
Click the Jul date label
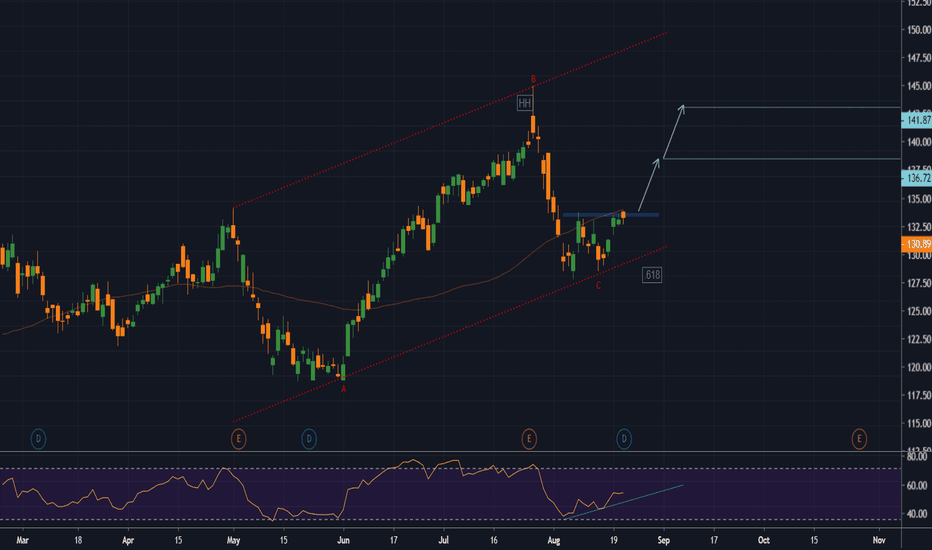pyautogui.click(x=443, y=540)
